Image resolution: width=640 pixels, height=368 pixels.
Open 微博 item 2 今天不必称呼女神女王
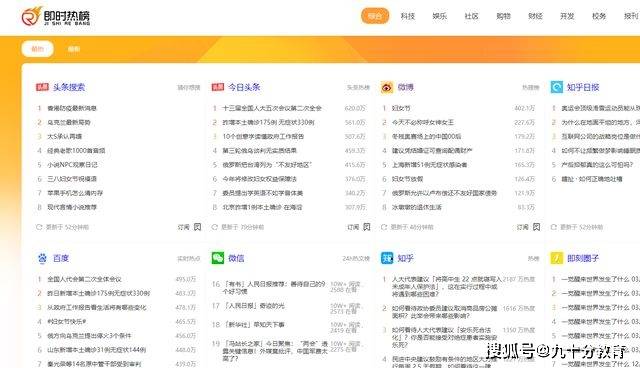click(423, 122)
